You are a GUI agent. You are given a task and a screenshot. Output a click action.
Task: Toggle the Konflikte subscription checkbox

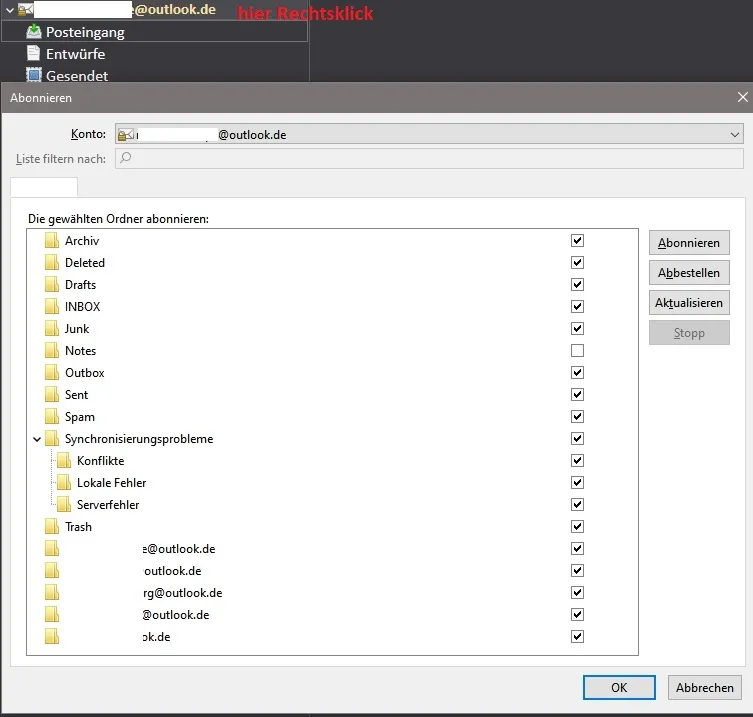click(577, 461)
